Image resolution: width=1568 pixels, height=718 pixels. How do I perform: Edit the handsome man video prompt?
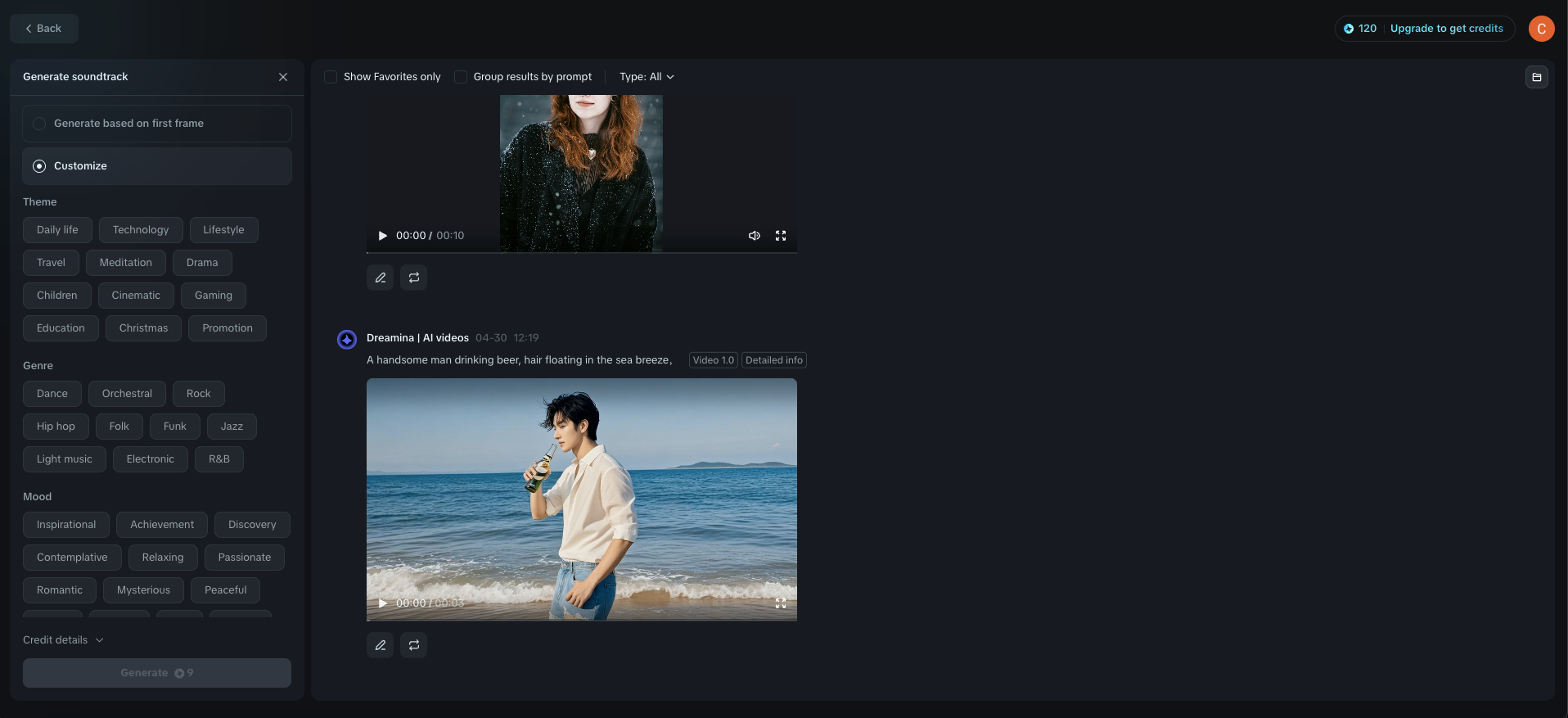381,645
